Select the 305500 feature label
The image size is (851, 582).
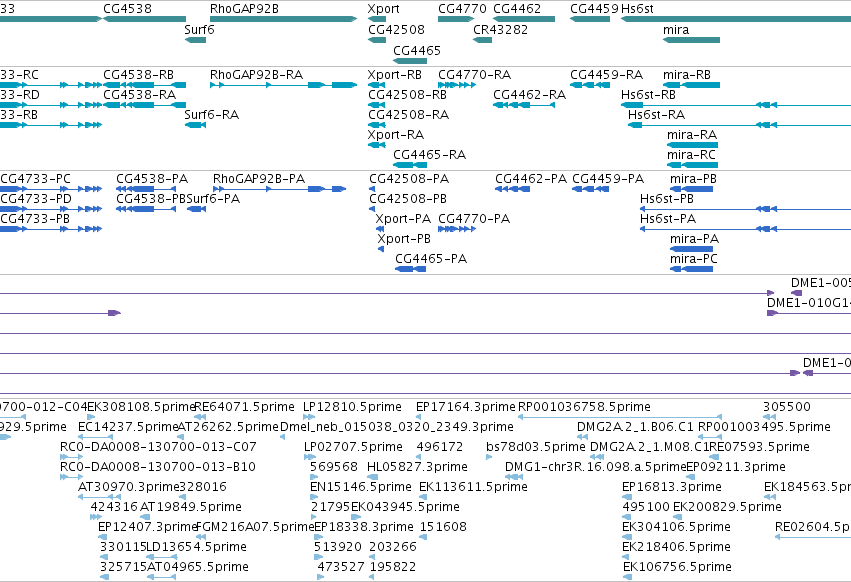pos(786,407)
